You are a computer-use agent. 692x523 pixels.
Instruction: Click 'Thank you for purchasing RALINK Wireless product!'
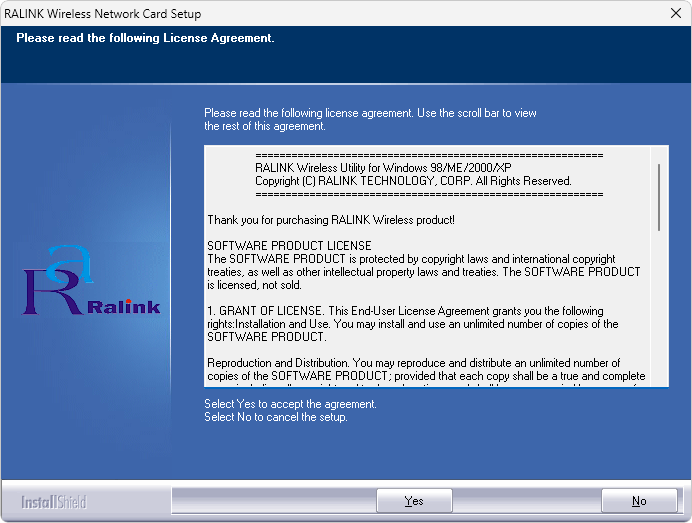click(x=331, y=220)
